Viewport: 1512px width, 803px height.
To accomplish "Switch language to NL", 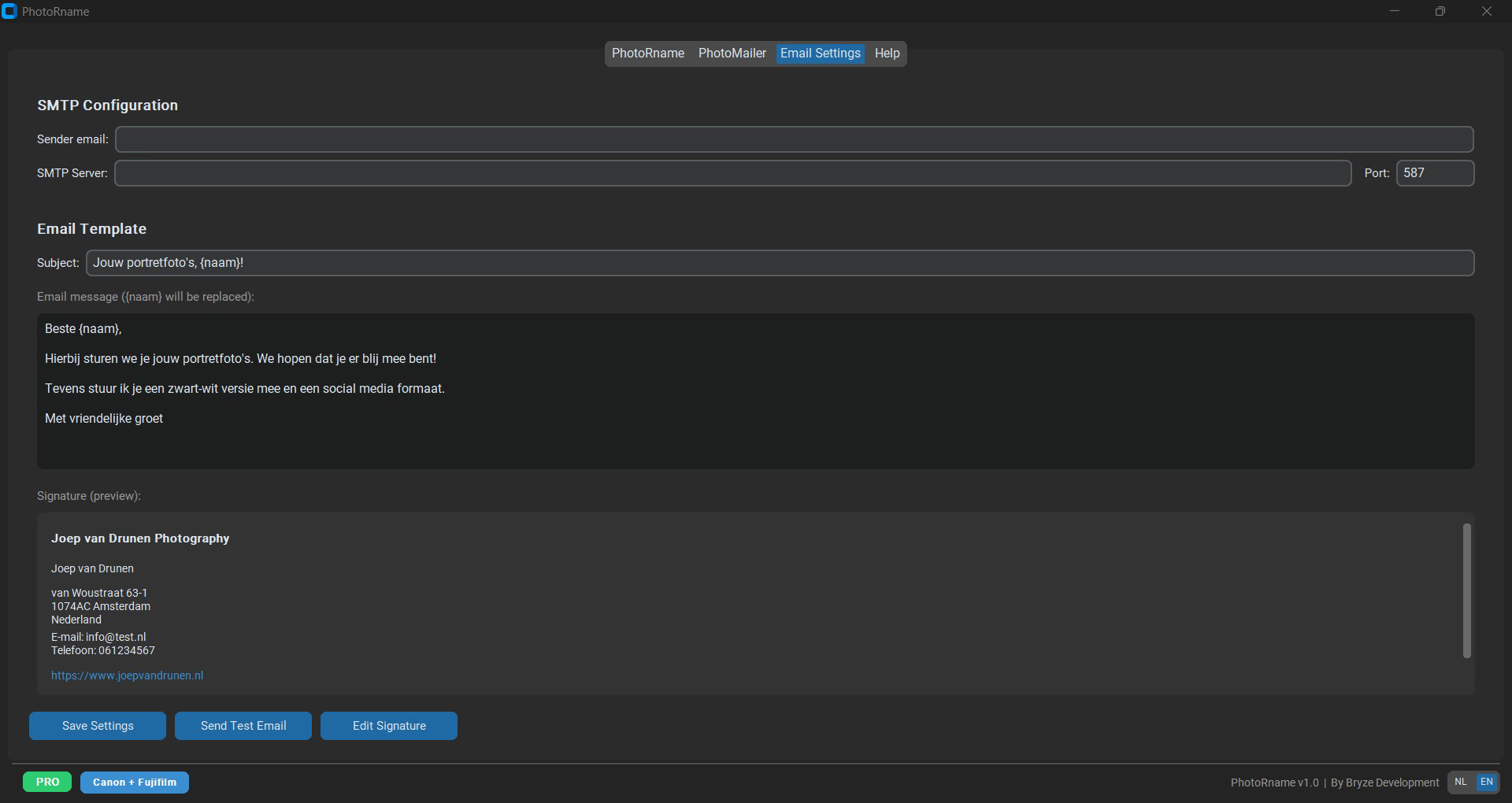I will (x=1461, y=782).
